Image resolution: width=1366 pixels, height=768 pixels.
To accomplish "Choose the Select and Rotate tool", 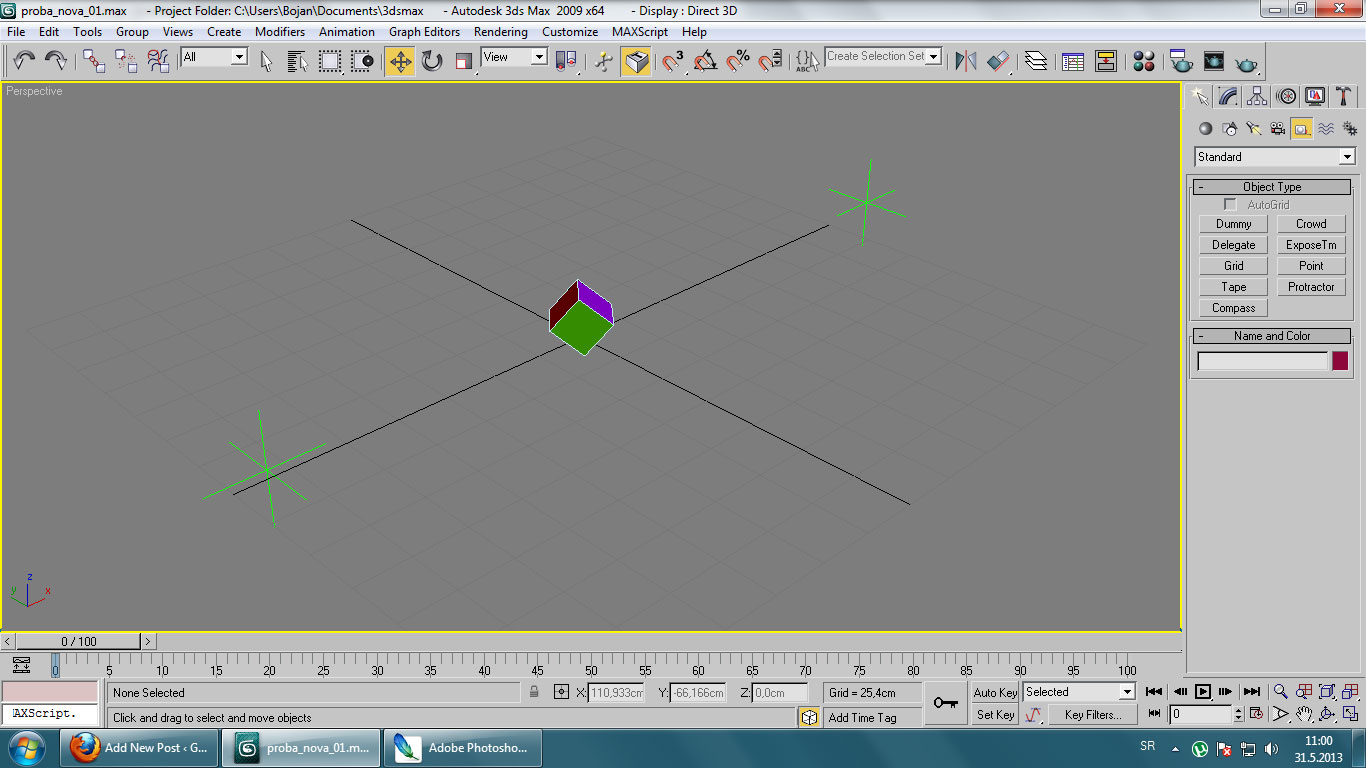I will 432,61.
